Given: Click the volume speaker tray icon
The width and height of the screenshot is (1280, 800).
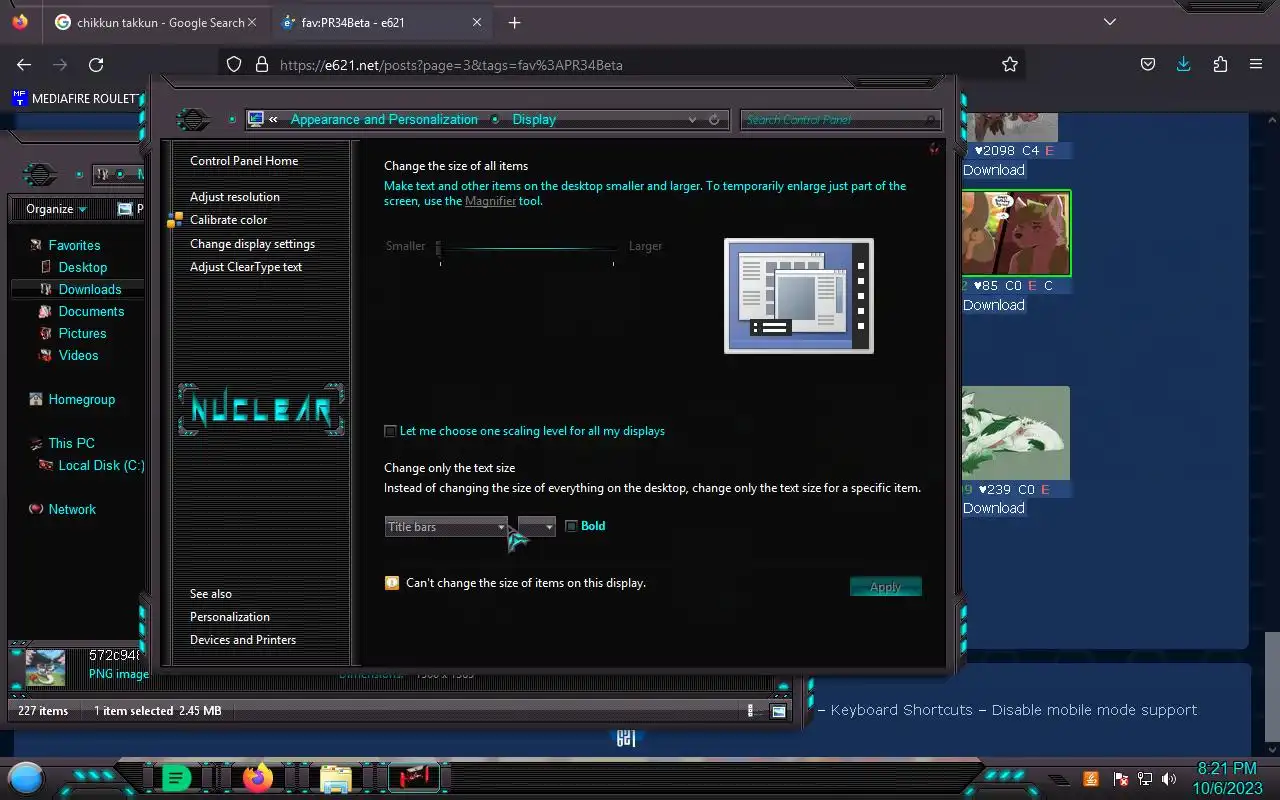Looking at the screenshot, I should 1169,779.
